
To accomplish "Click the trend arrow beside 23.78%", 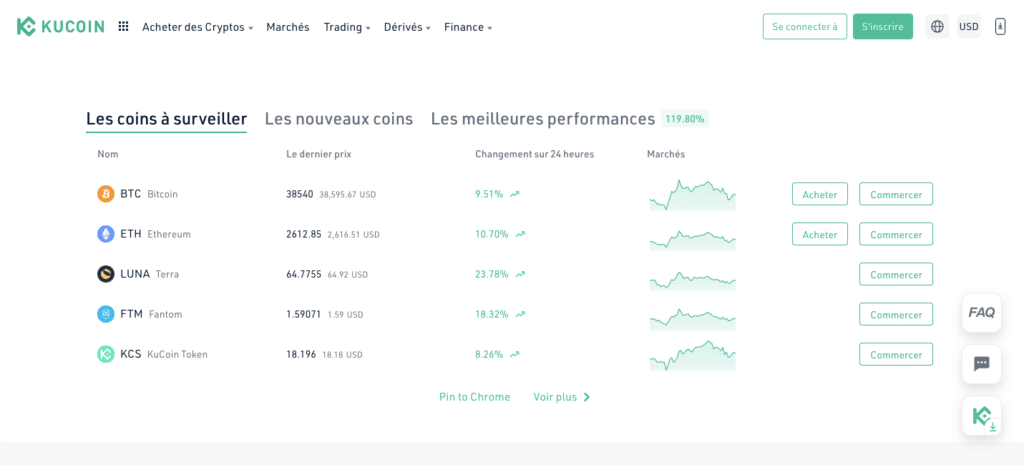I will 520,274.
